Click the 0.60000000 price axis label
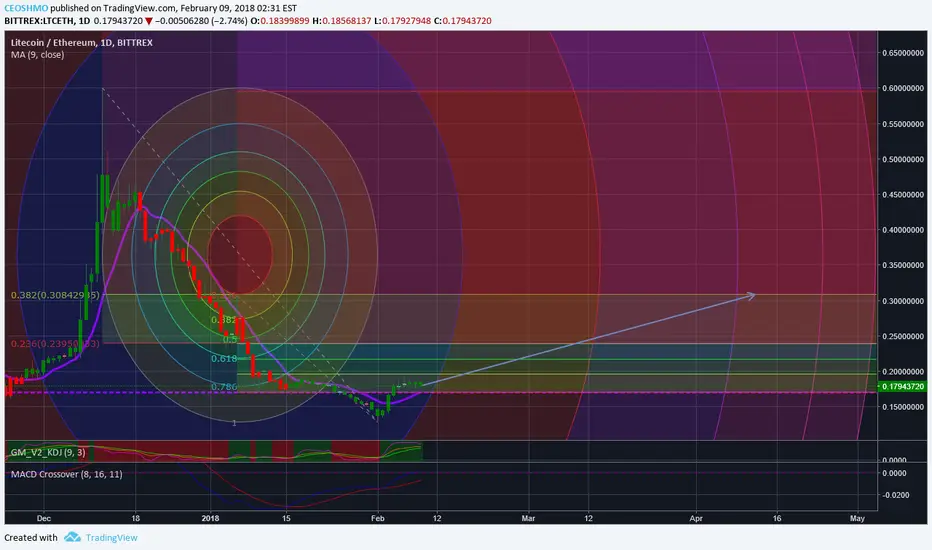 point(903,88)
